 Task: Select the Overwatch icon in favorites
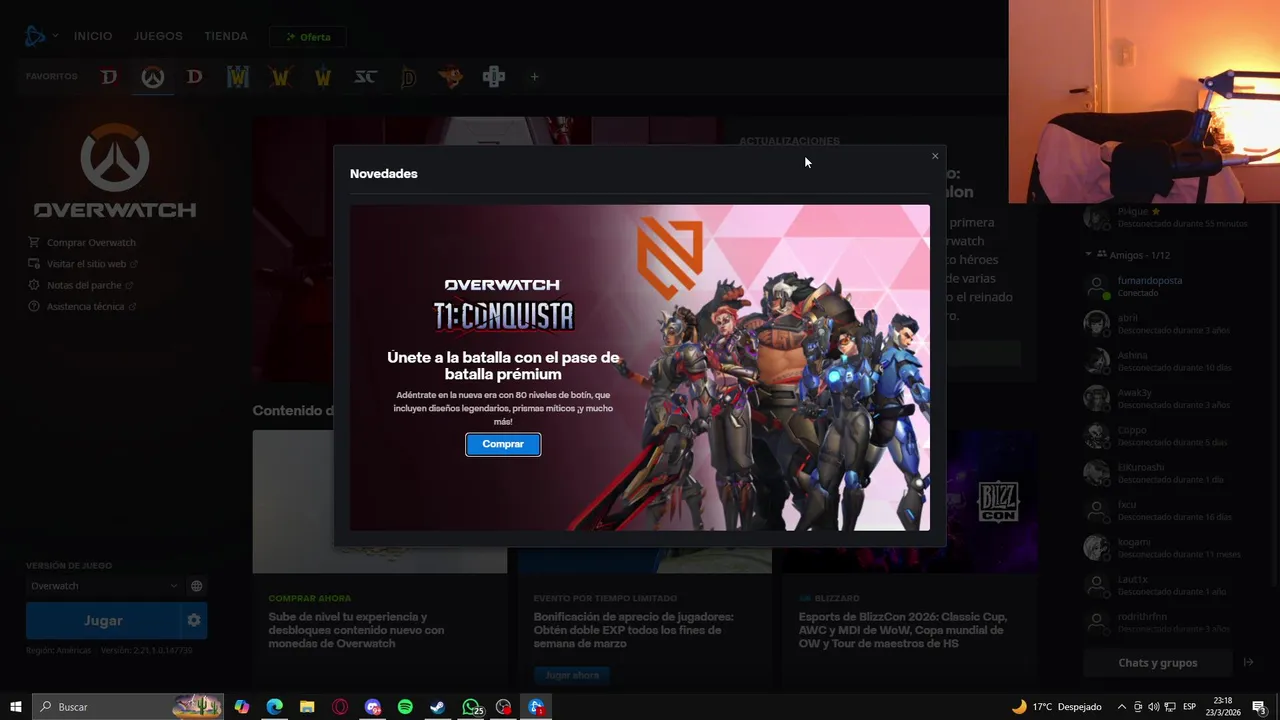point(152,77)
